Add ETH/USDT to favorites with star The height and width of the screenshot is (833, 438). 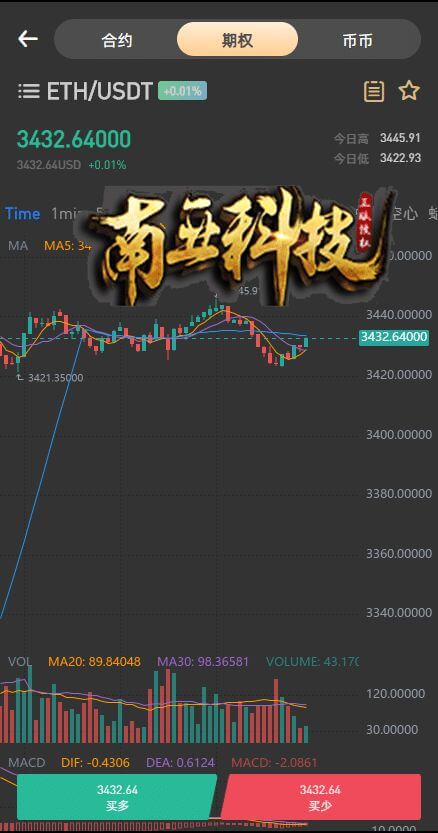click(409, 91)
